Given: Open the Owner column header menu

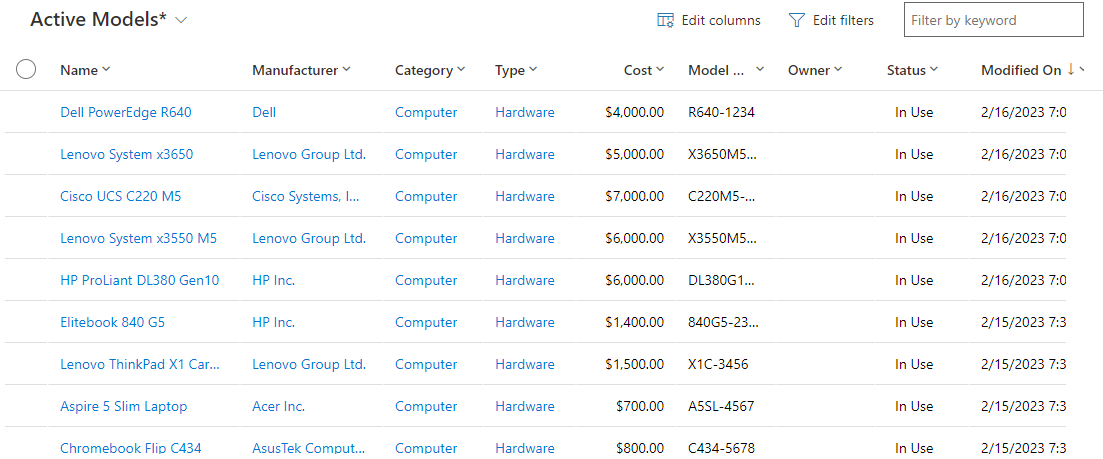Looking at the screenshot, I should 838,69.
